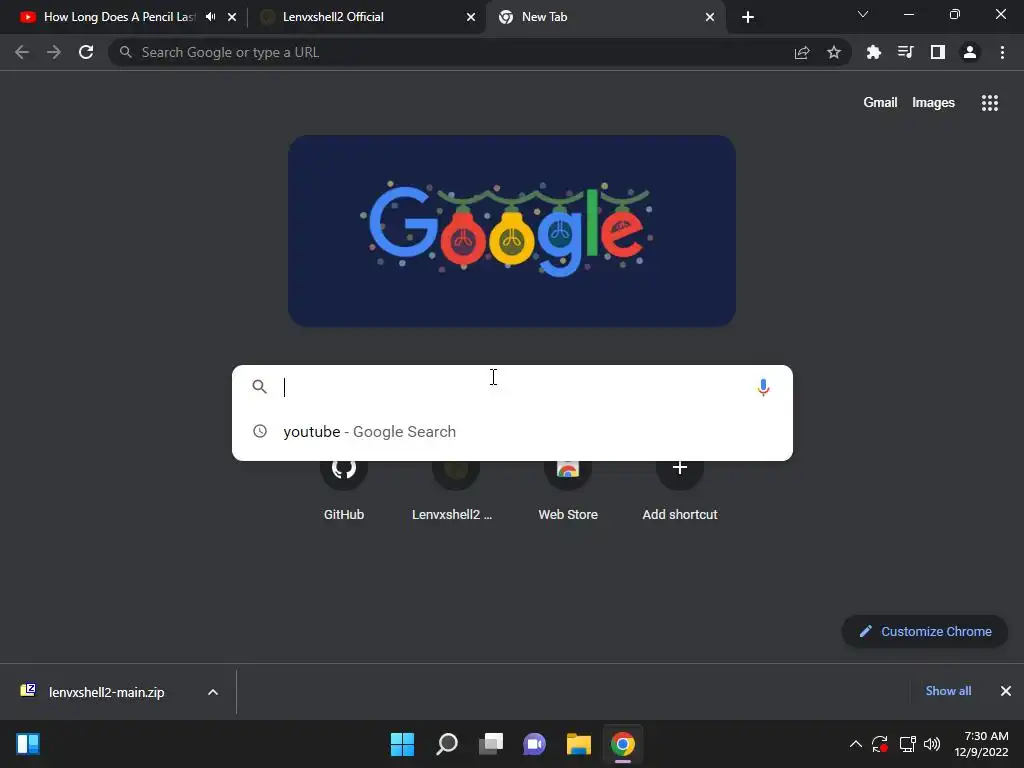Open Windows taskbar search
This screenshot has width=1024, height=768.
pos(447,744)
